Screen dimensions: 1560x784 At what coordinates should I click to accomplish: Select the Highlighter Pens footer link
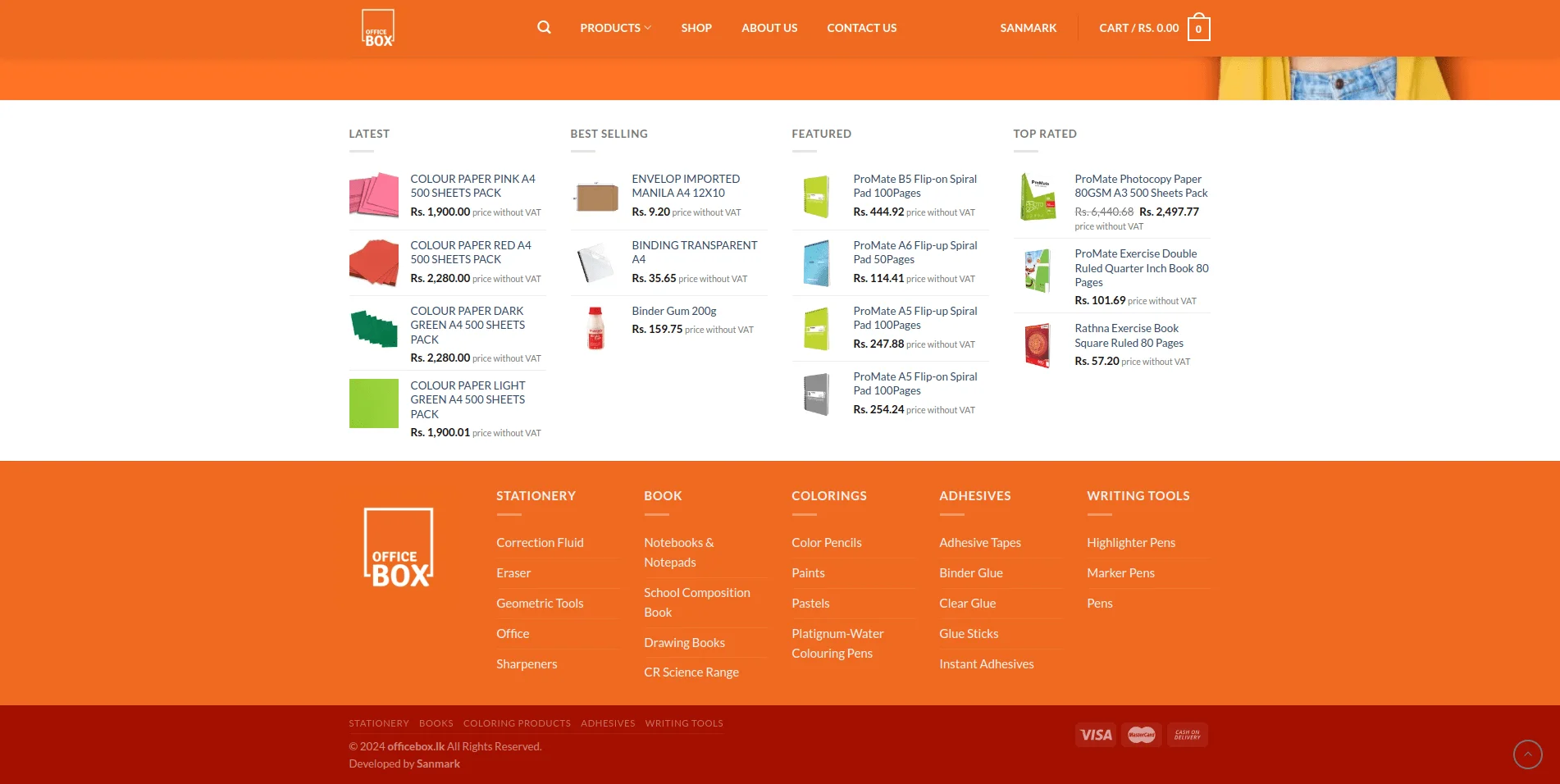click(x=1130, y=543)
